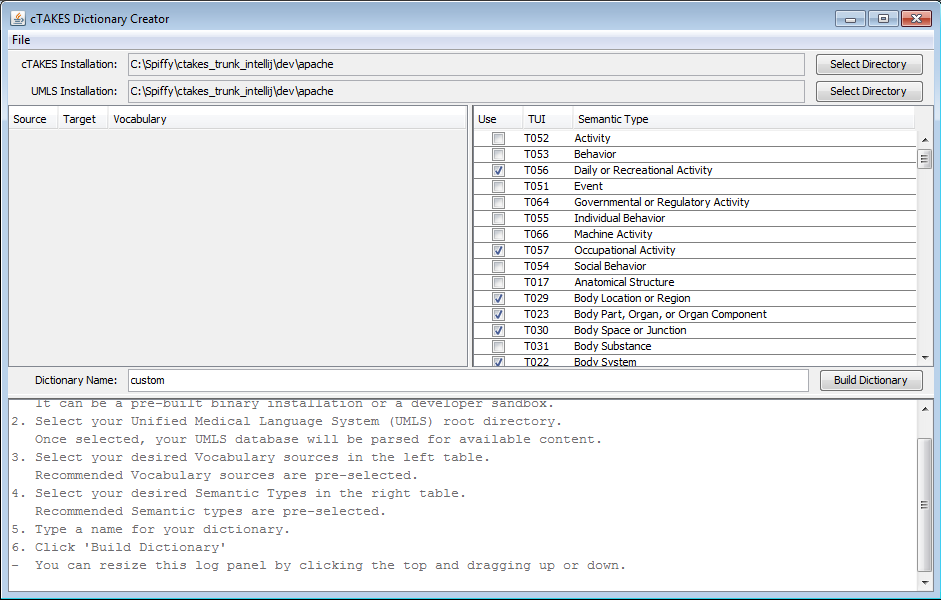Select the 'Daily or Recreational Activity' text
Screen dimensions: 941x600
coord(643,170)
